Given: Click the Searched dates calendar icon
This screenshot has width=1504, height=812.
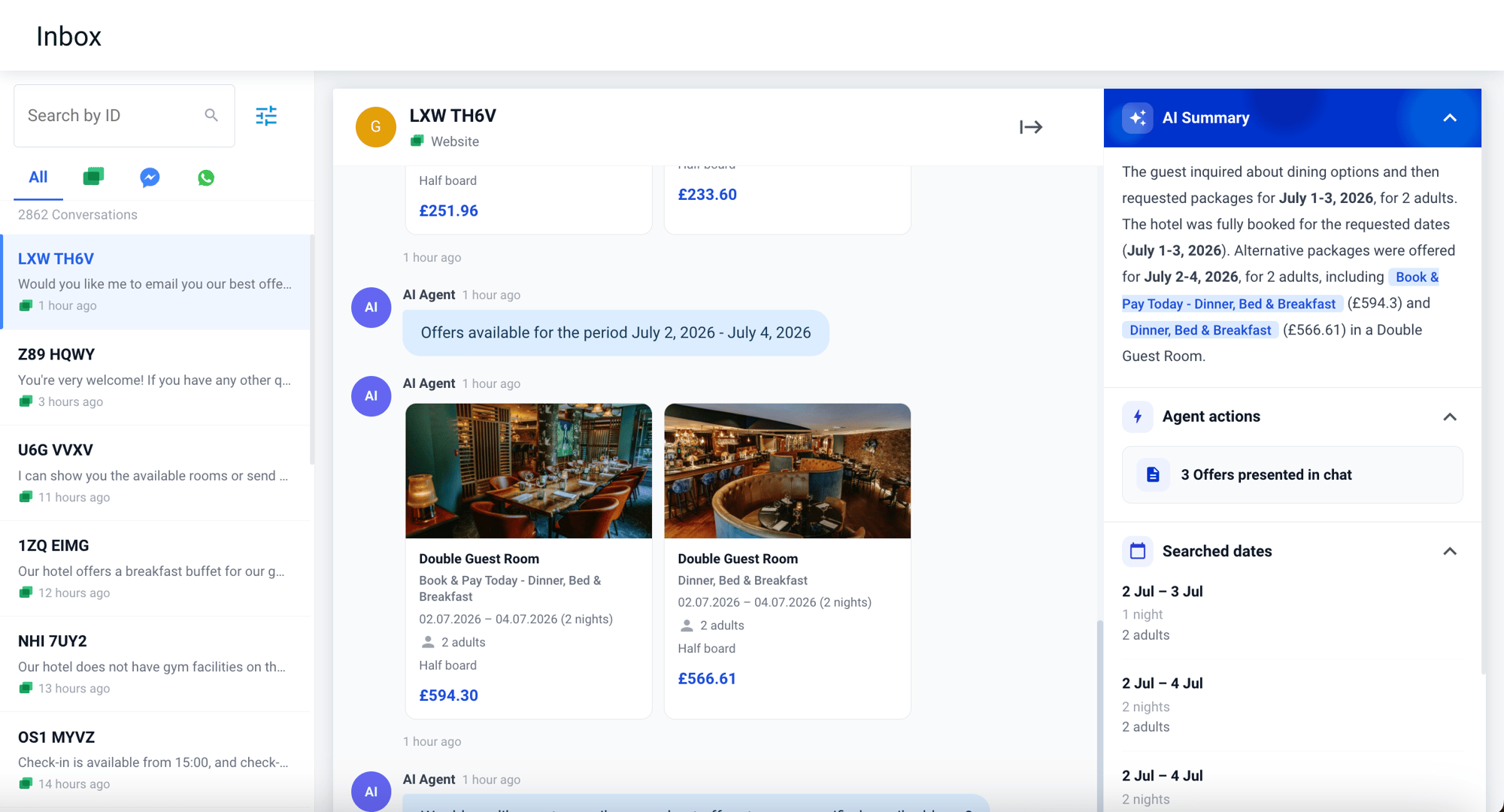Looking at the screenshot, I should [1138, 551].
